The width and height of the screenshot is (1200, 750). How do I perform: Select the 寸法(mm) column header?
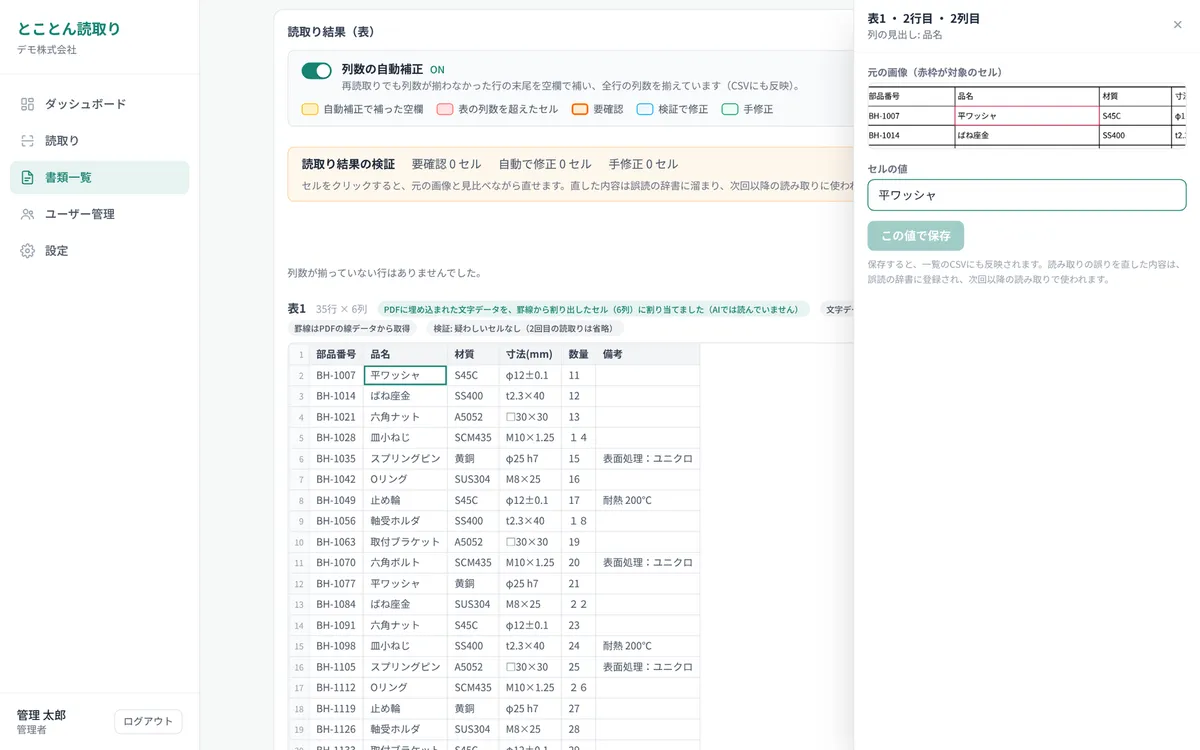pyautogui.click(x=531, y=354)
